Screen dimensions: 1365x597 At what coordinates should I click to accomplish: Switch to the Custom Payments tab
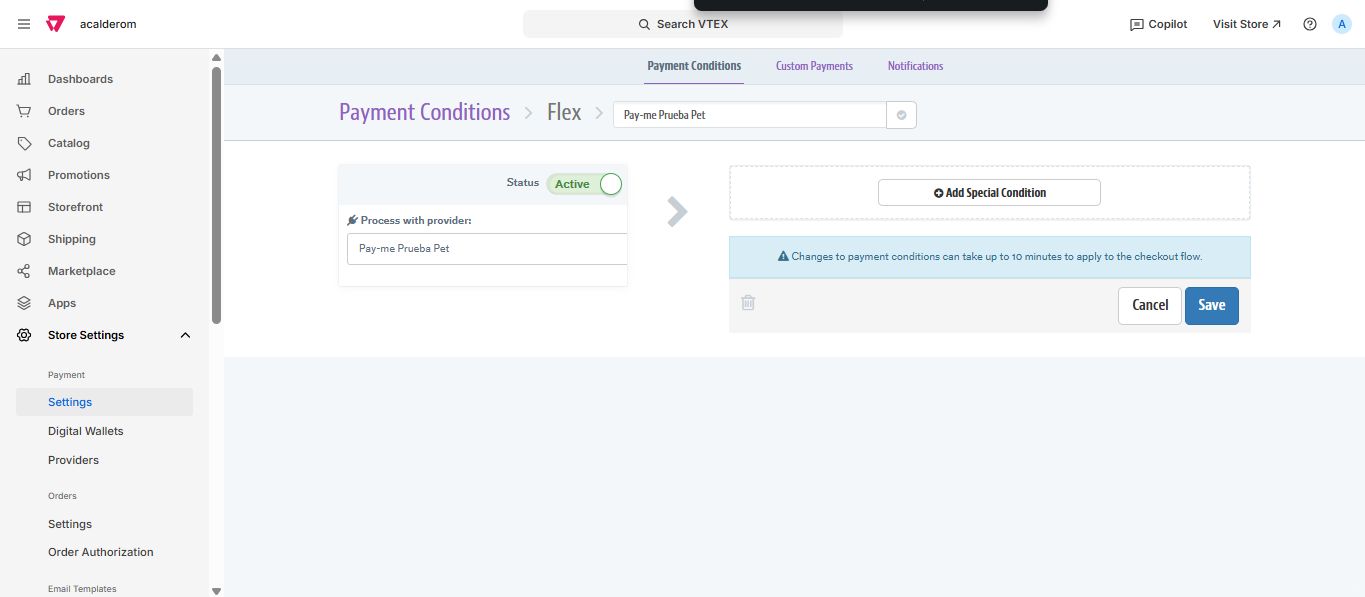(814, 66)
